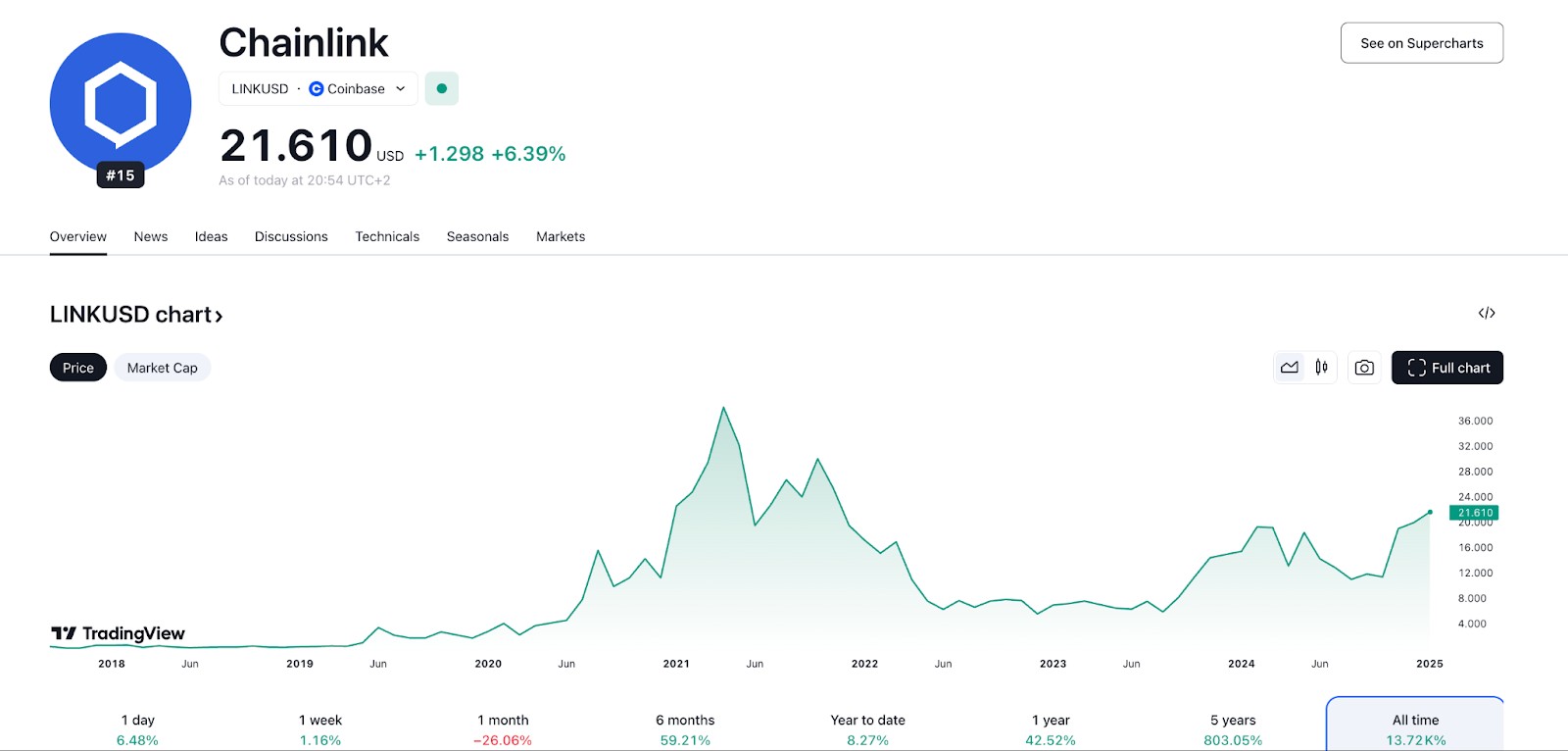Click the 21.610 current price label on axis

(x=1474, y=513)
